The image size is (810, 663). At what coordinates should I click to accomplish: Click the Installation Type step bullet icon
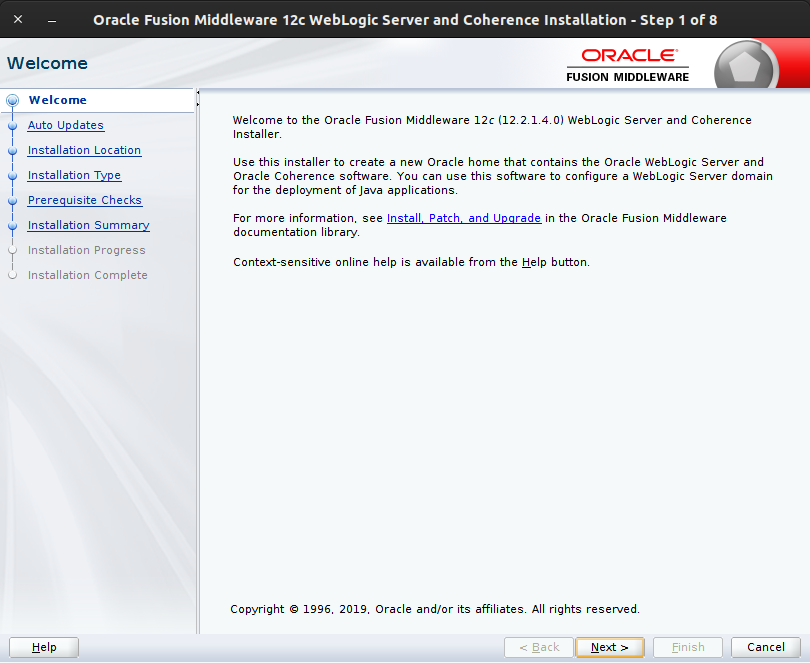point(12,176)
